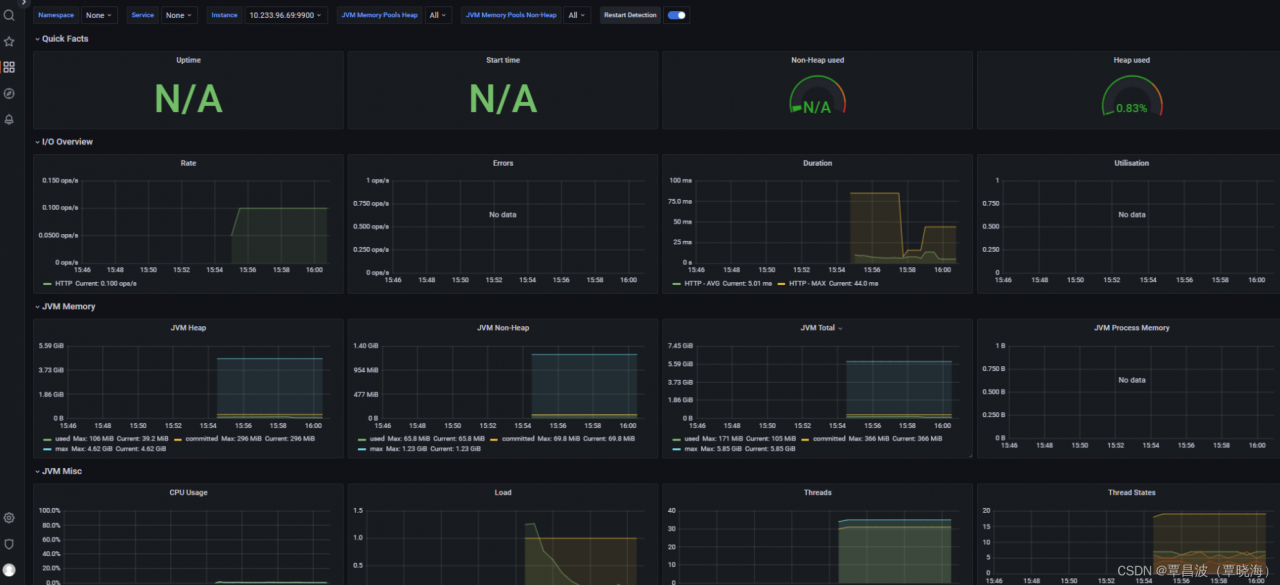Open the Server Admin shield icon
The height and width of the screenshot is (585, 1280).
[9, 544]
